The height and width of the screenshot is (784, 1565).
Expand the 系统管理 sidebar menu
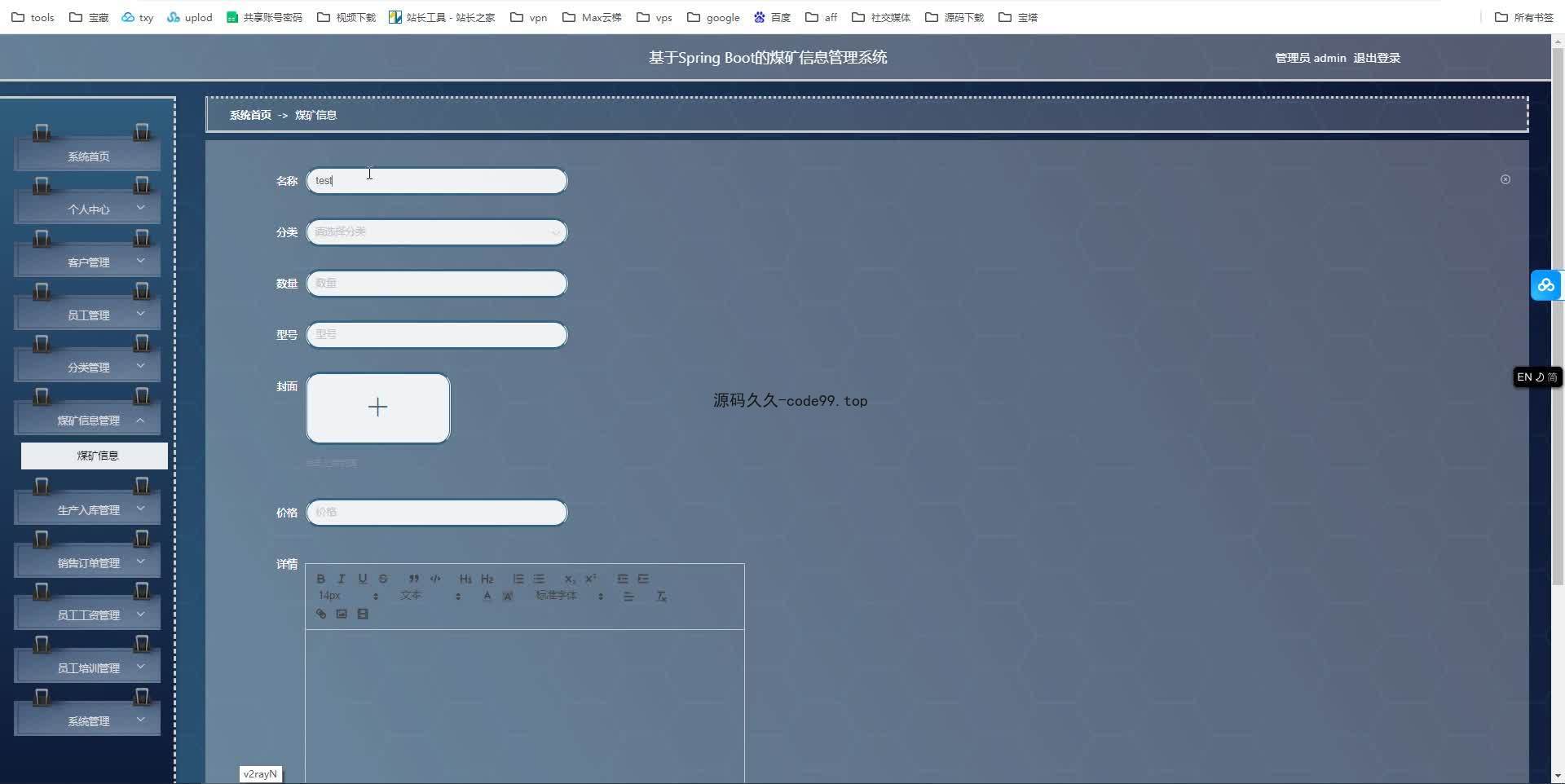(87, 721)
